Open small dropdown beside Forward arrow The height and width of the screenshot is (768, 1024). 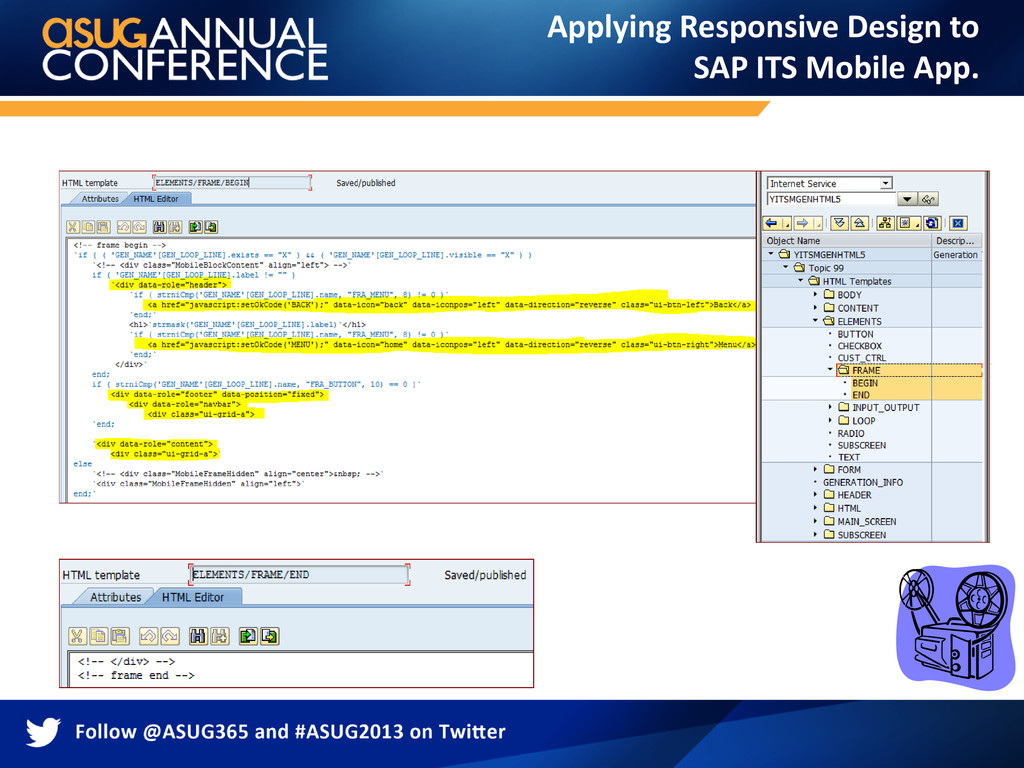coord(818,224)
